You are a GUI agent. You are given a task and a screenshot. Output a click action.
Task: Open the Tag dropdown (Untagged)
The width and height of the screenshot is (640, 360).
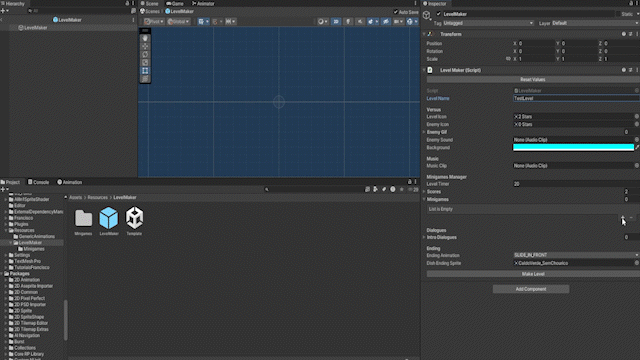(x=488, y=23)
